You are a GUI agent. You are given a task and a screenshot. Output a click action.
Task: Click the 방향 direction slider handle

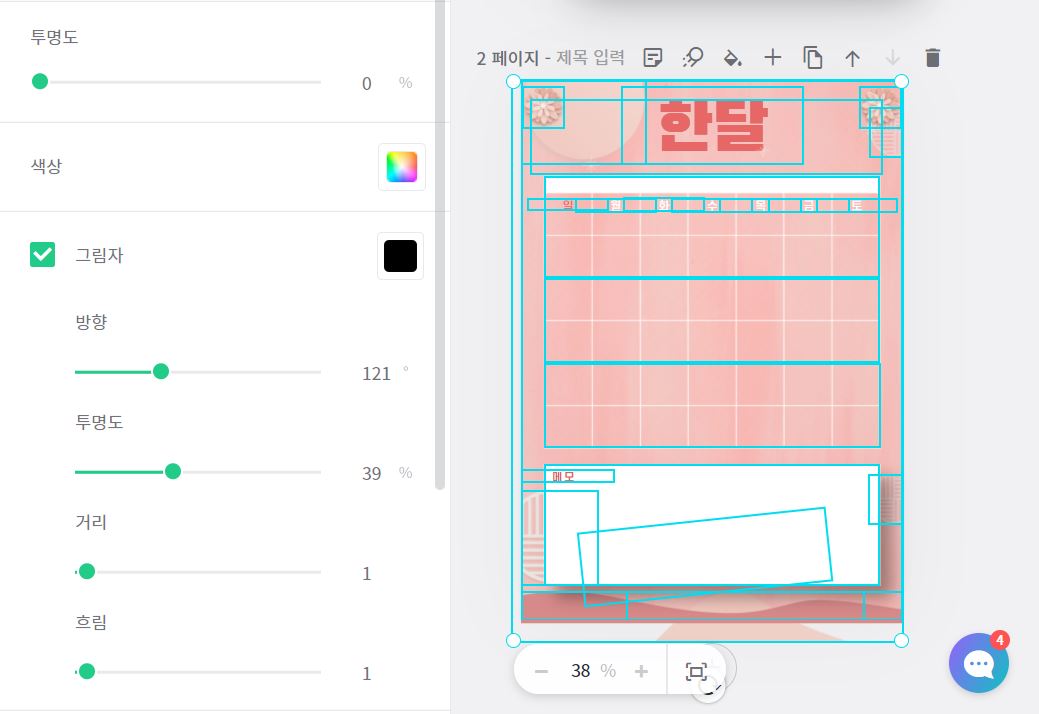coord(160,372)
